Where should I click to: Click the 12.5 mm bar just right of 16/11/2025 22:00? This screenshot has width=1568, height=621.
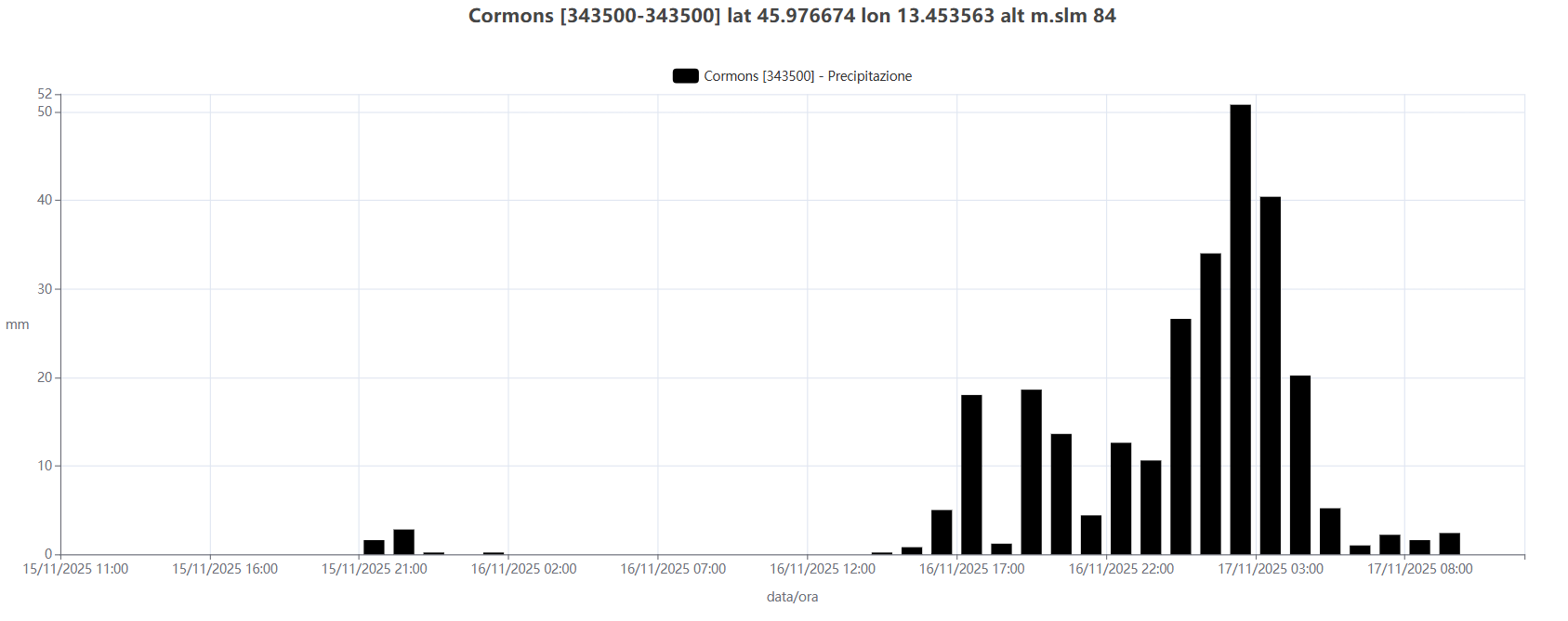tap(1121, 498)
